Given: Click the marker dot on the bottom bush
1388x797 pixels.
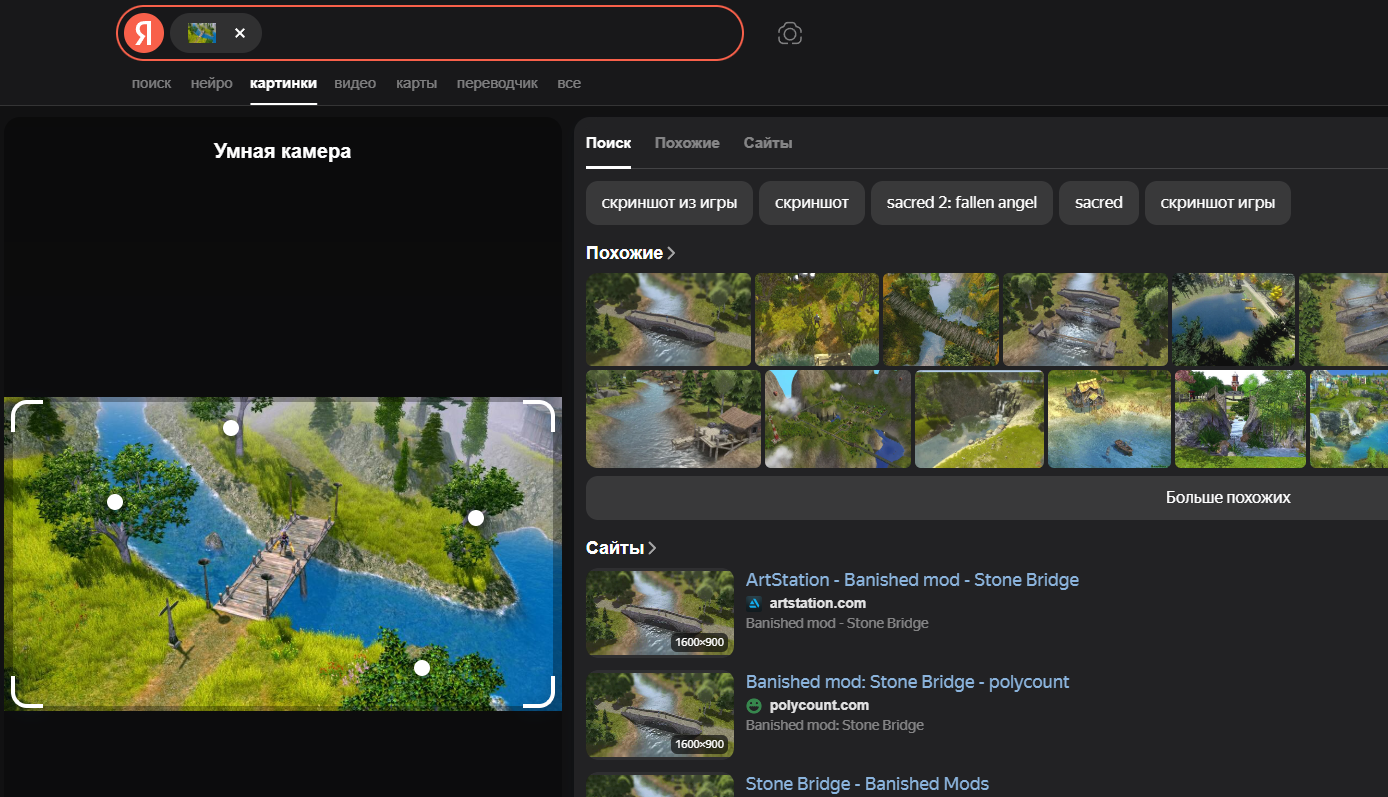Looking at the screenshot, I should tap(422, 668).
